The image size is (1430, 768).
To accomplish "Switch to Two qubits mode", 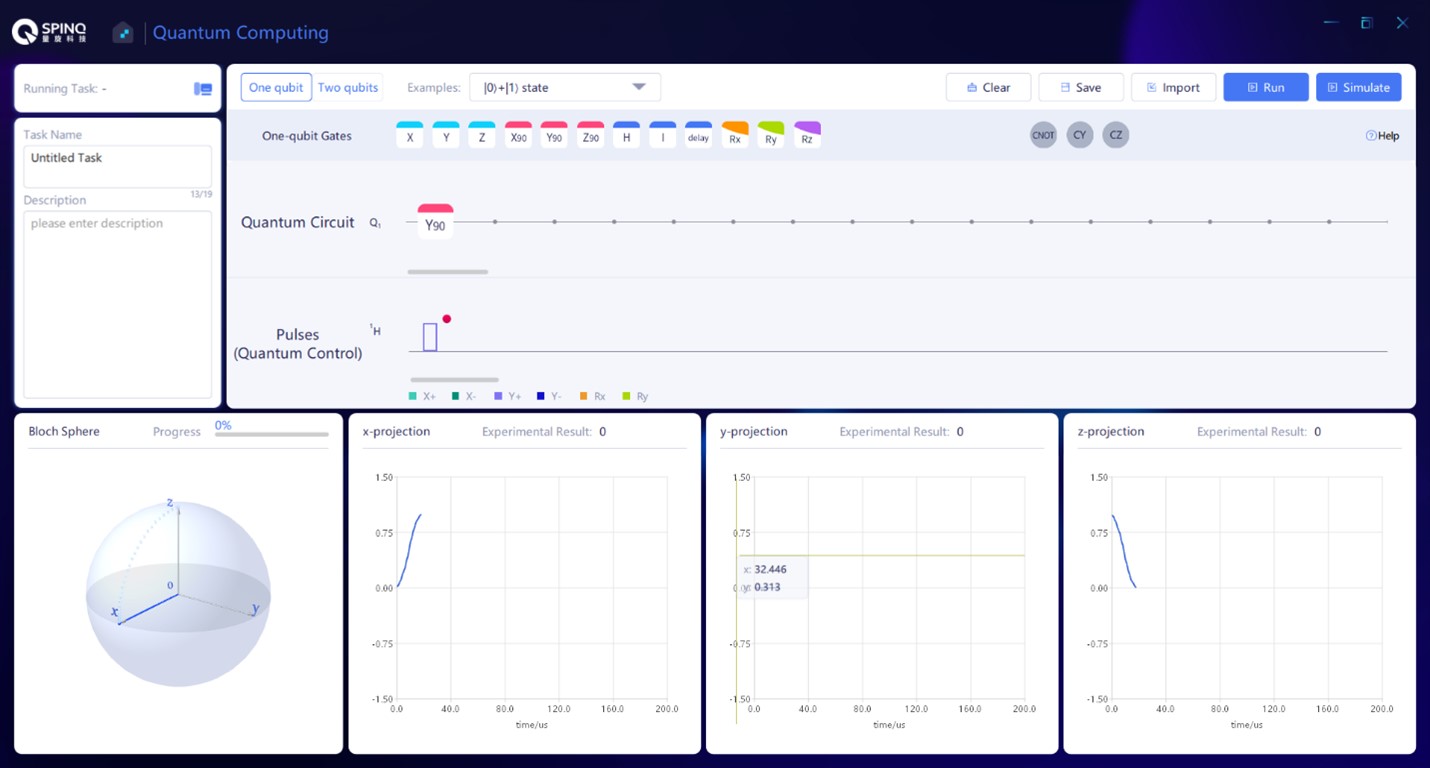I will 348,88.
